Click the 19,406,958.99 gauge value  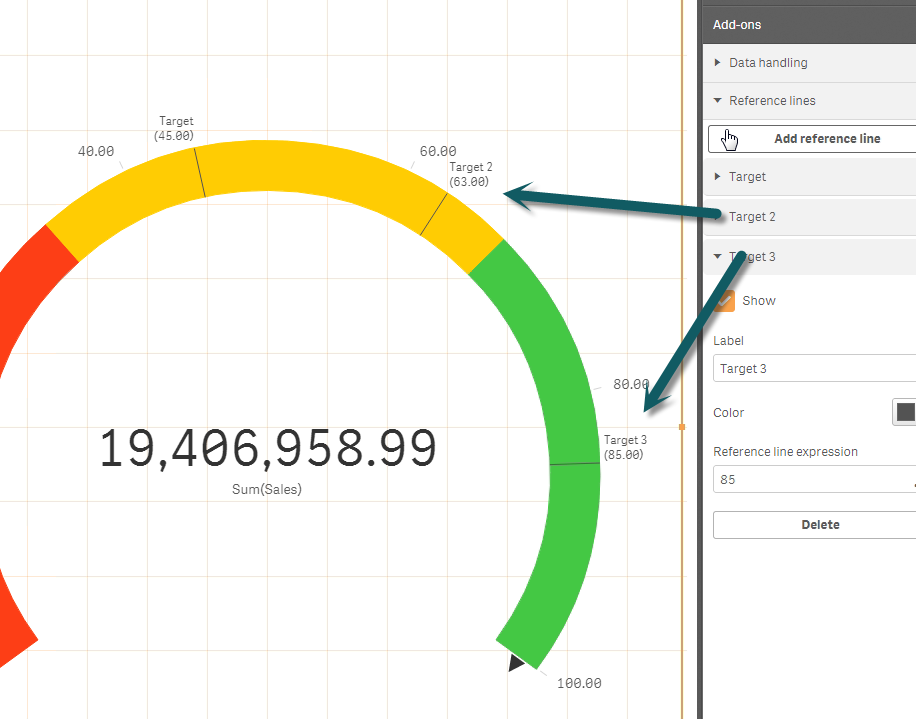[x=268, y=449]
